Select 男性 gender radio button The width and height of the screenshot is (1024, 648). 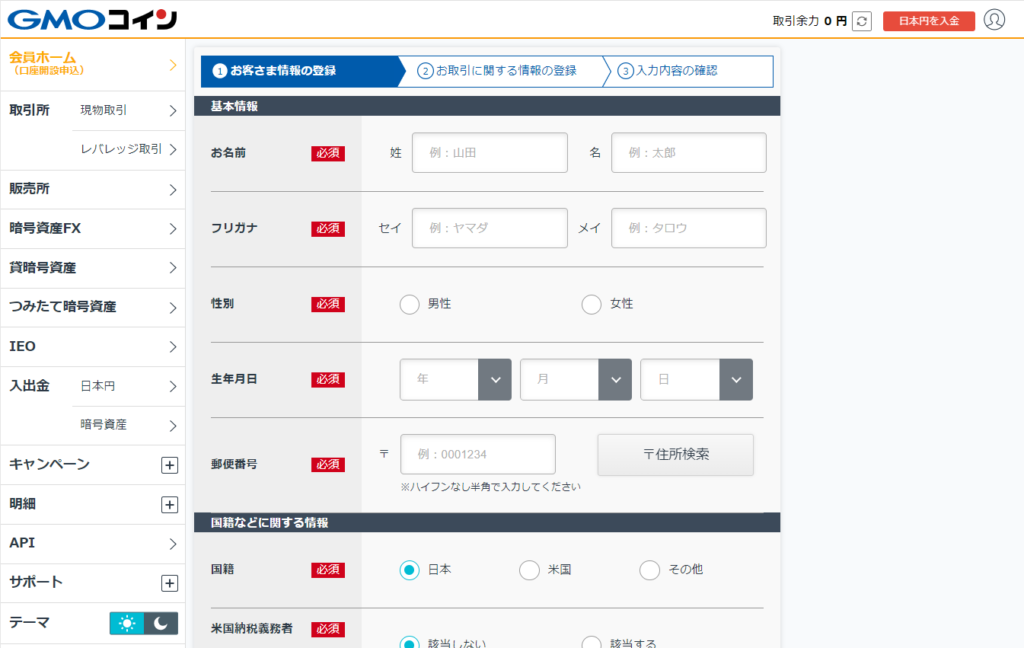(x=409, y=304)
